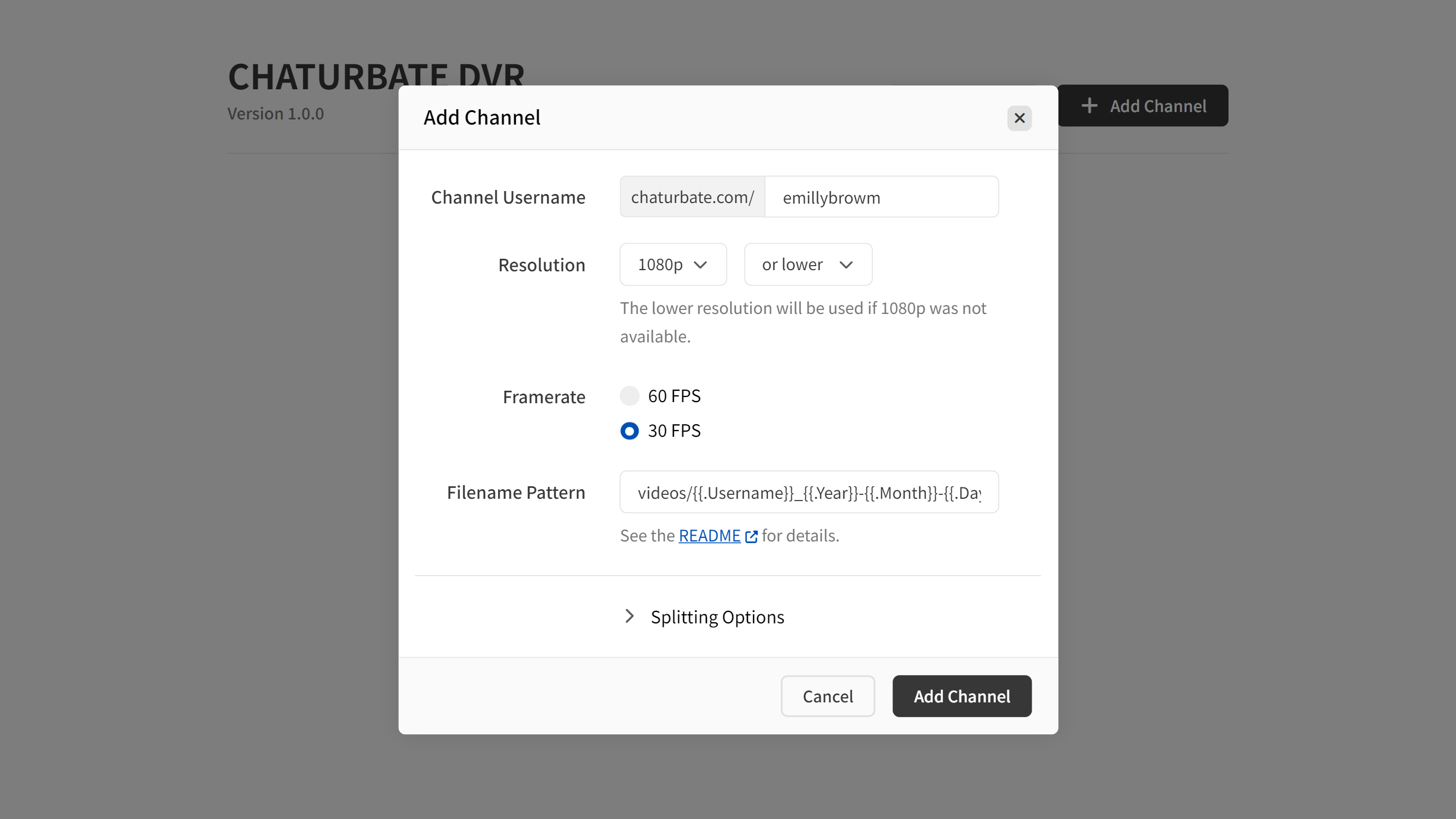Click the plus icon on Add Channel header button
1456x819 pixels.
click(1089, 106)
